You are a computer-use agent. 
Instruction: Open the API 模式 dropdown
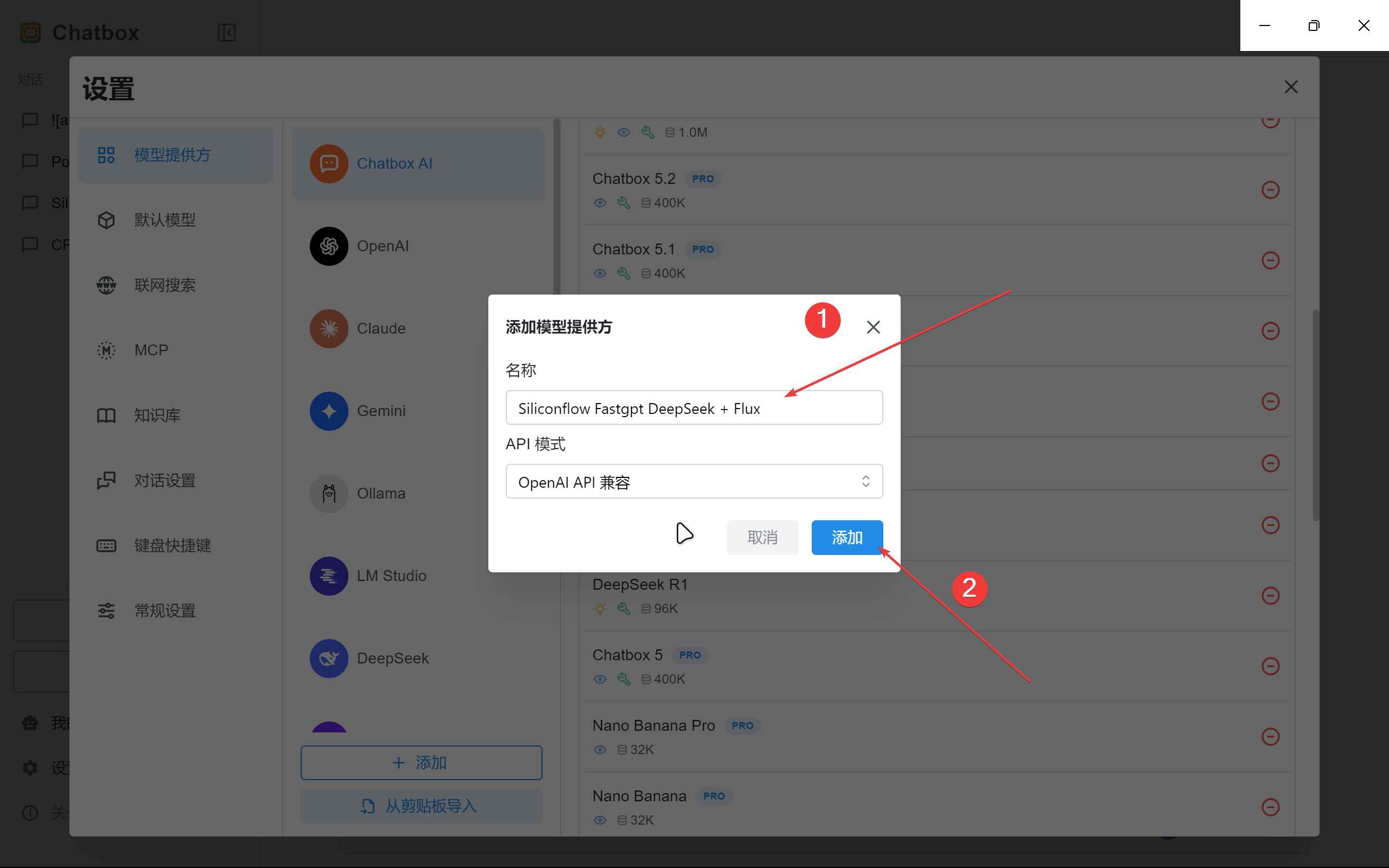[x=693, y=482]
